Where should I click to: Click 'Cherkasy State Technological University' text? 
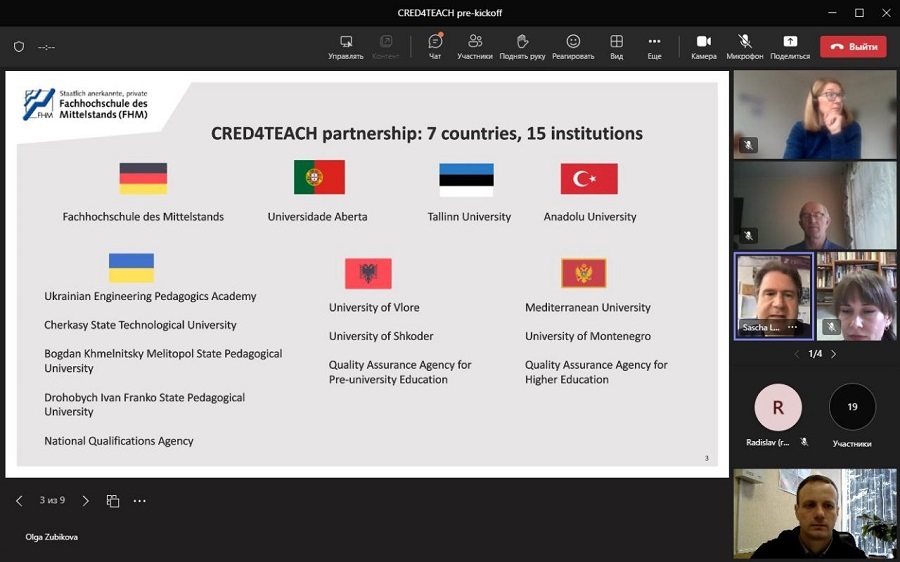click(x=141, y=325)
